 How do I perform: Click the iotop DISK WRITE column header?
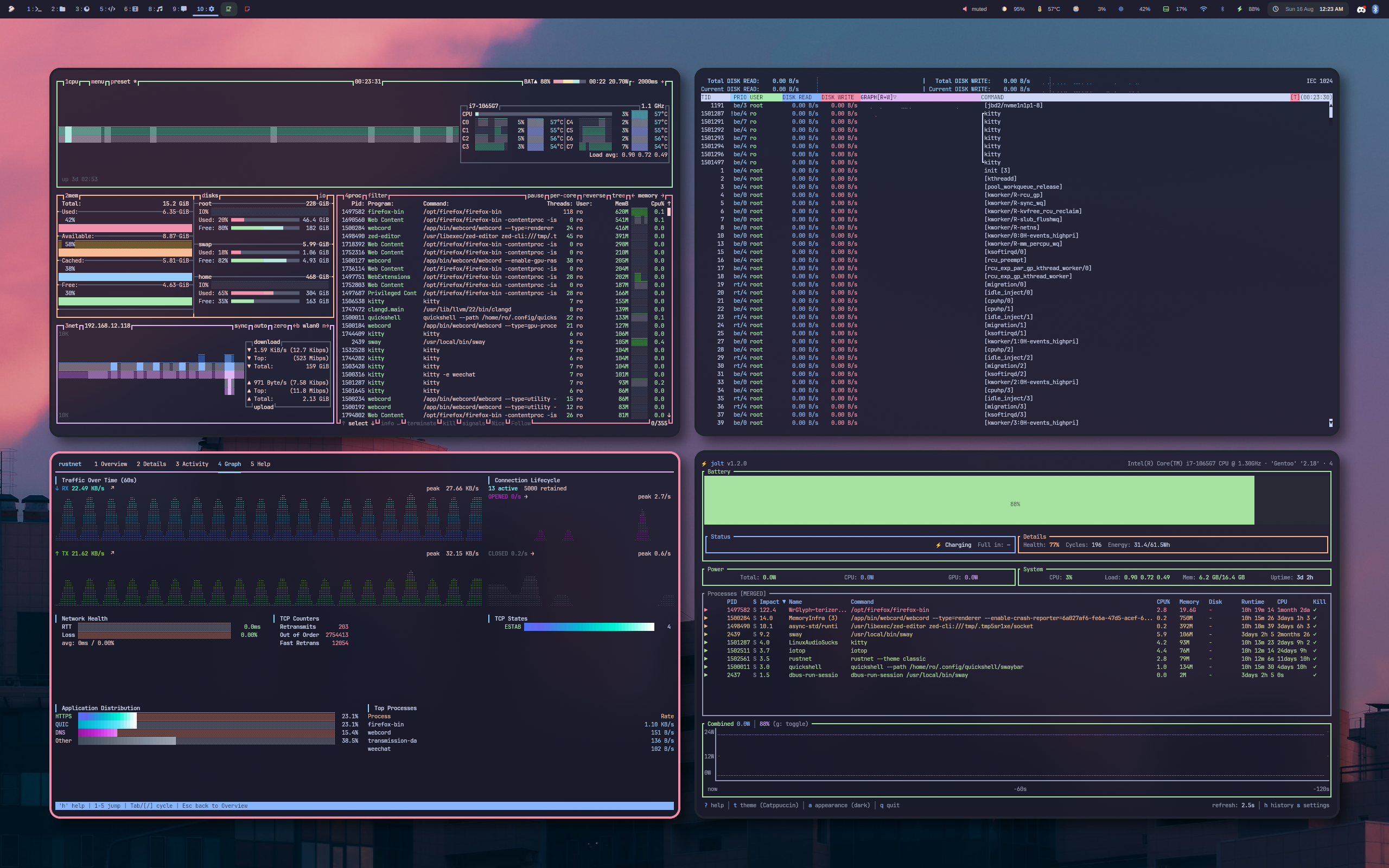(838, 98)
